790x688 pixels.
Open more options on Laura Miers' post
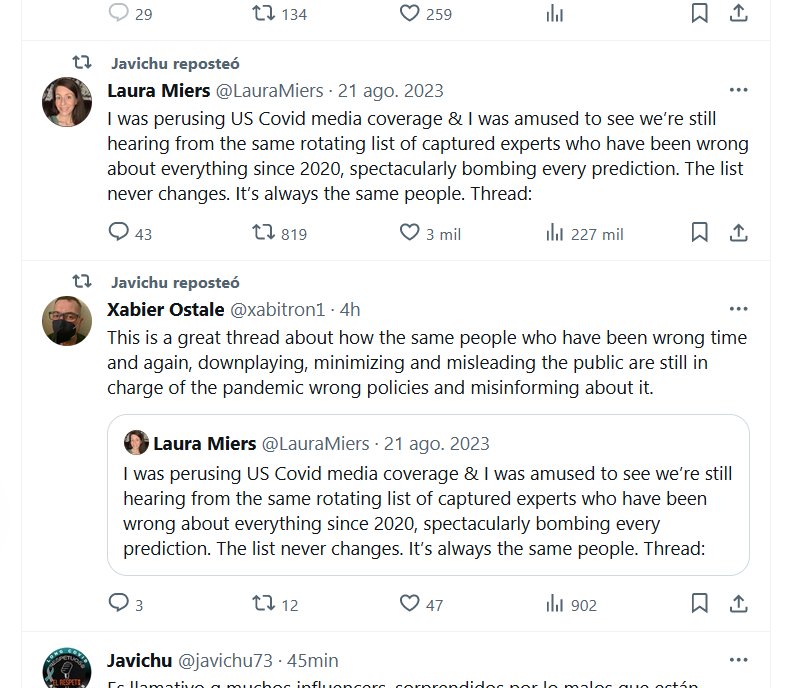pyautogui.click(x=739, y=90)
